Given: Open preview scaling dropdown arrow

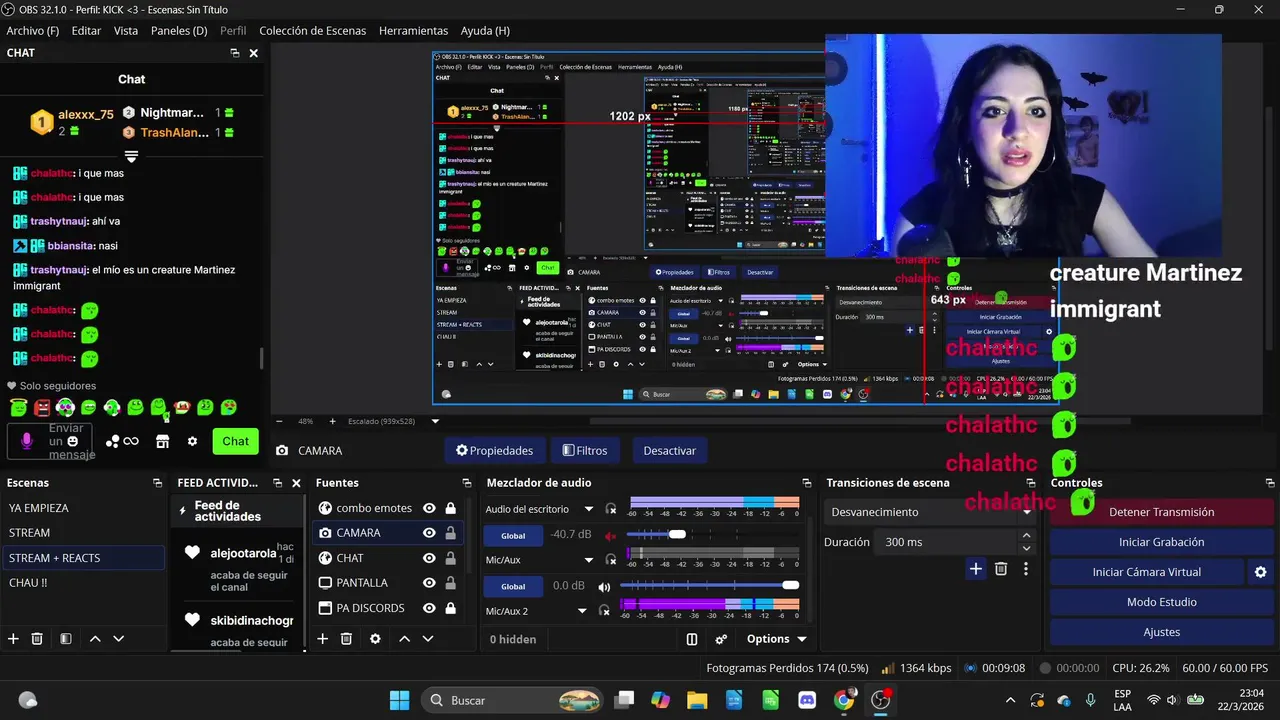Looking at the screenshot, I should (435, 421).
